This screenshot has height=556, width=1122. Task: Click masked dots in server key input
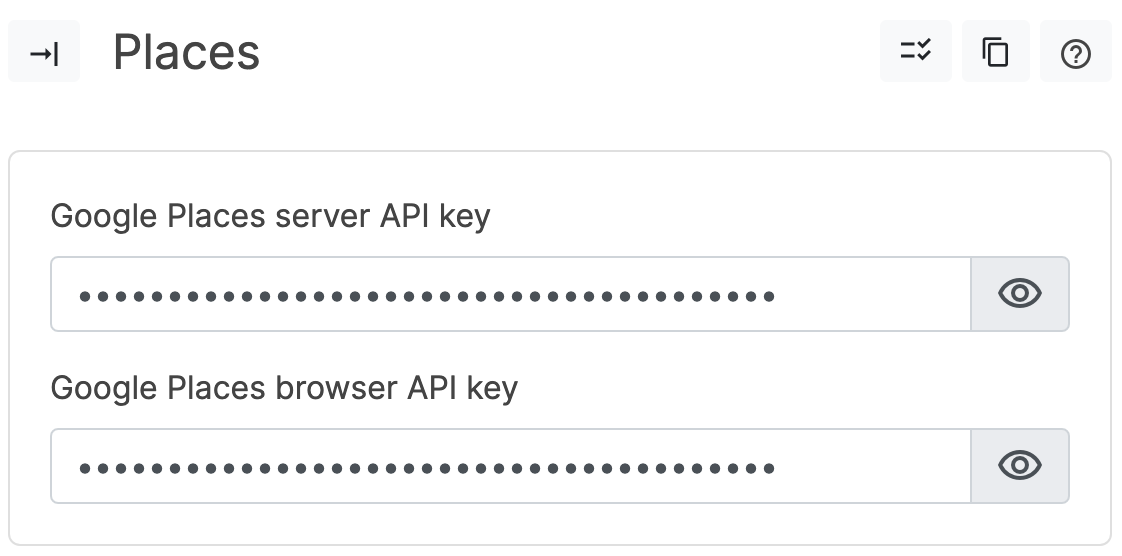click(x=426, y=296)
